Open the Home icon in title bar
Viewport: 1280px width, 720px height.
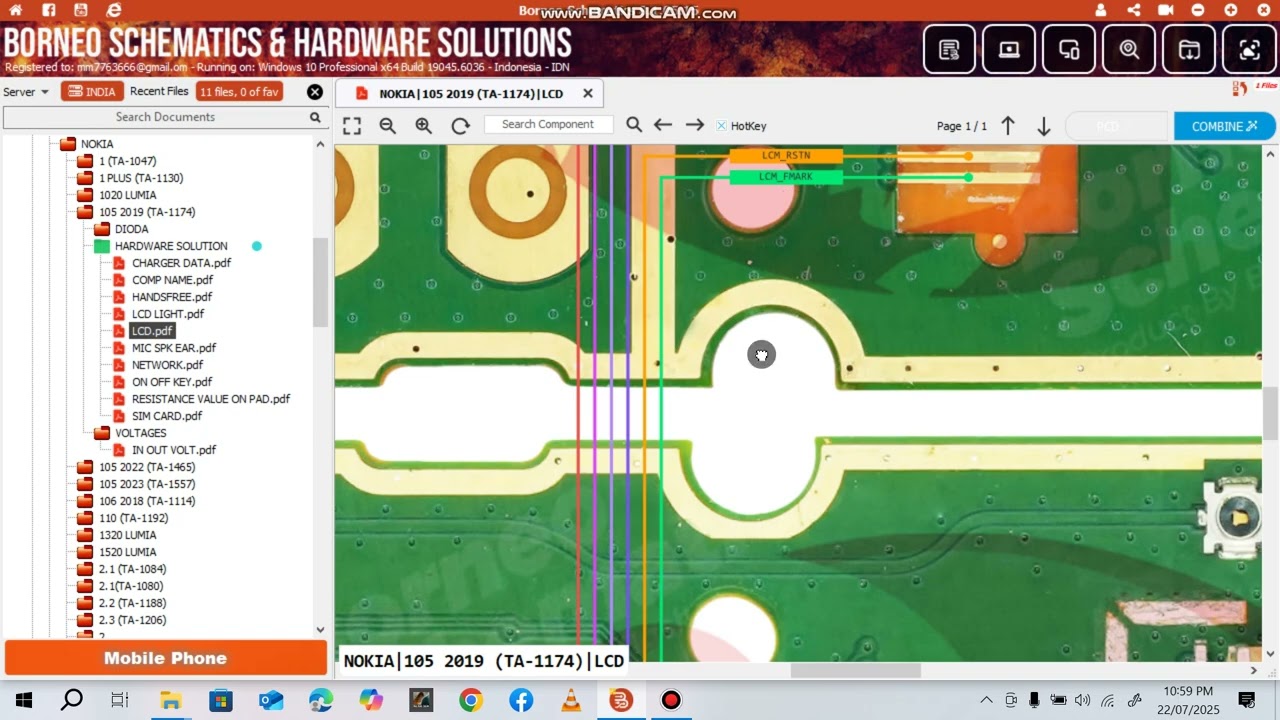tap(15, 10)
